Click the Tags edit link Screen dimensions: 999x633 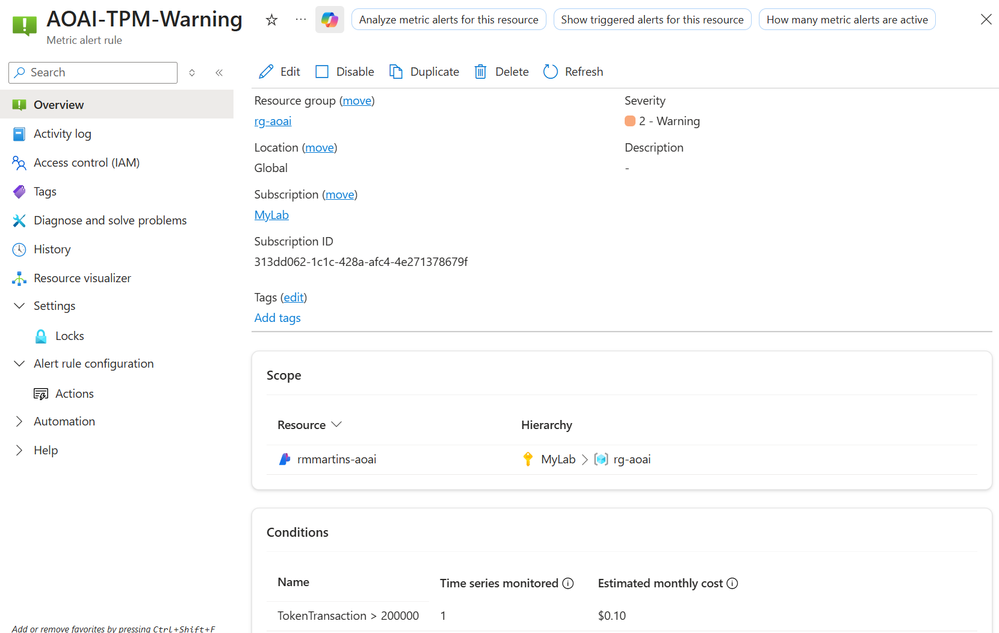coord(294,297)
